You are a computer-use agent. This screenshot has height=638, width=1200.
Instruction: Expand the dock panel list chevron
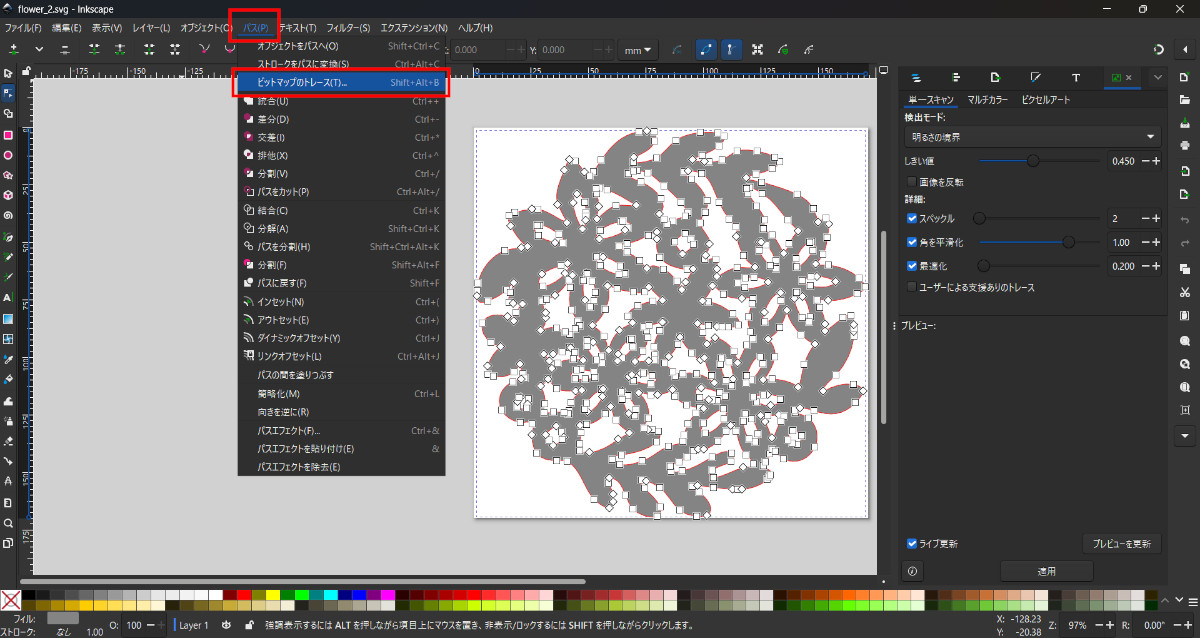click(x=1158, y=77)
